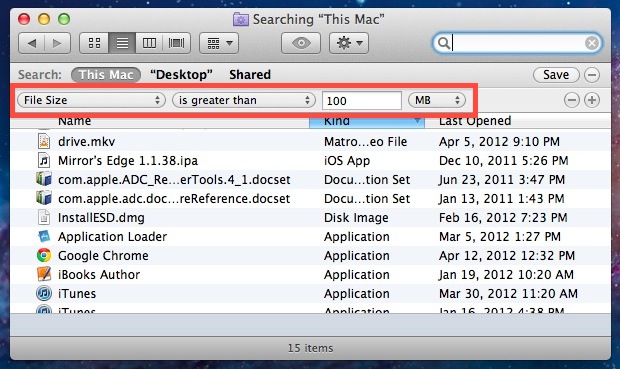Minimize the window with yellow button
The image size is (620, 369).
[x=44, y=19]
